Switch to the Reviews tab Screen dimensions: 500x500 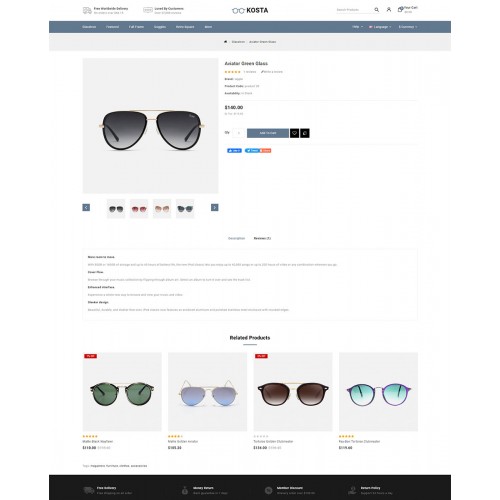262,238
